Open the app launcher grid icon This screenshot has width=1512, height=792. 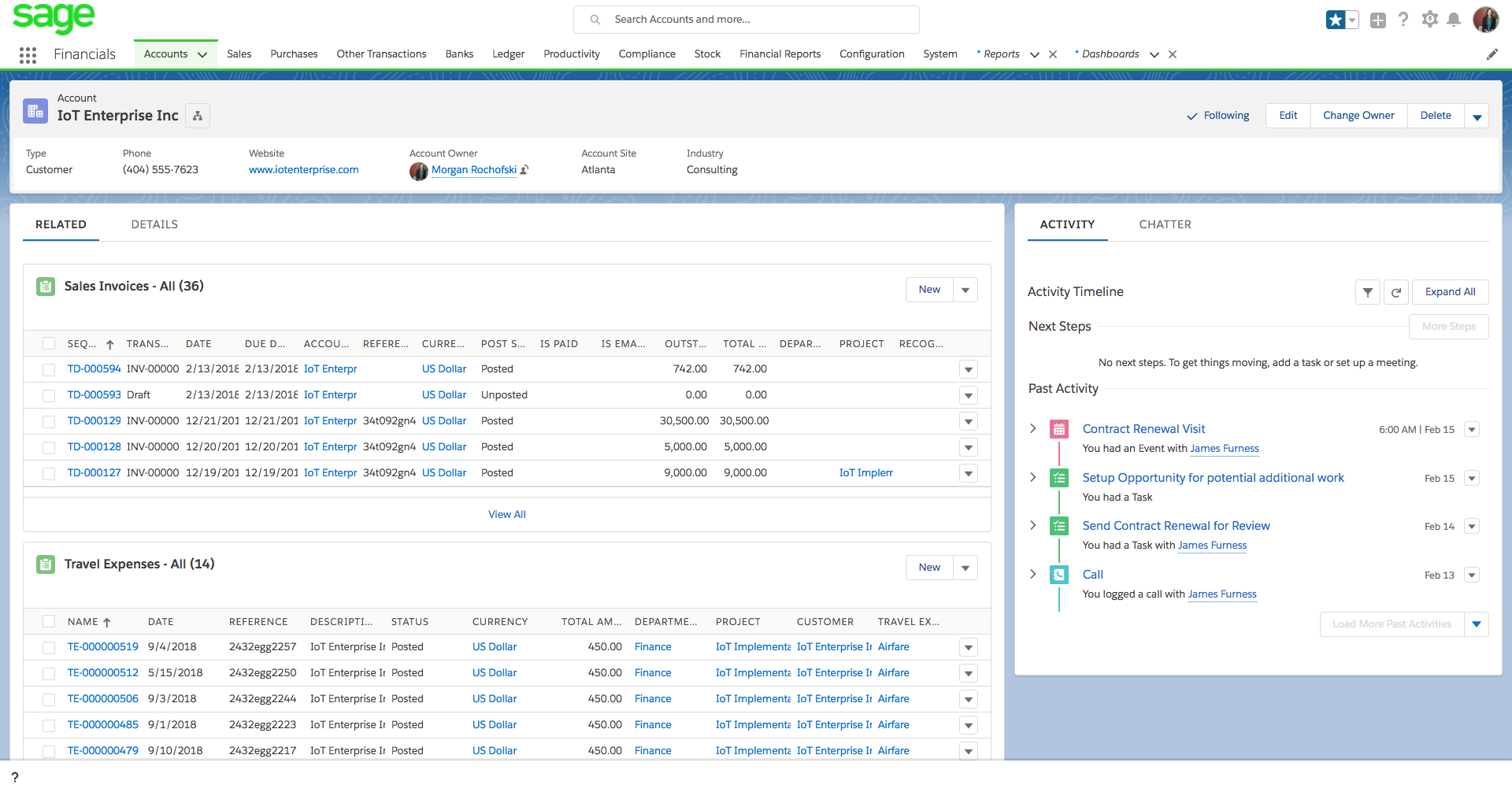coord(28,54)
